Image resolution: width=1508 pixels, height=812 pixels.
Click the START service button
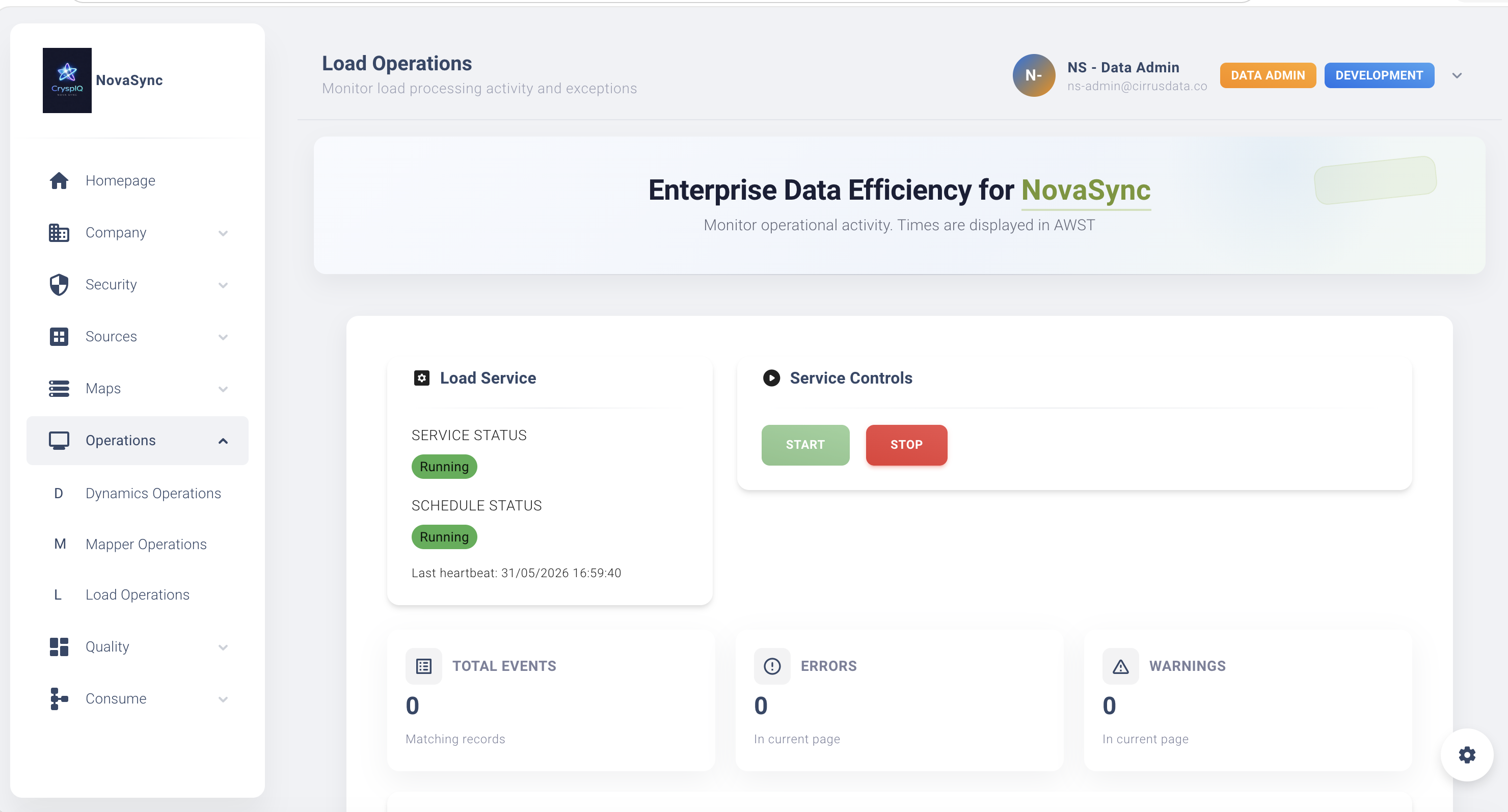pos(805,445)
